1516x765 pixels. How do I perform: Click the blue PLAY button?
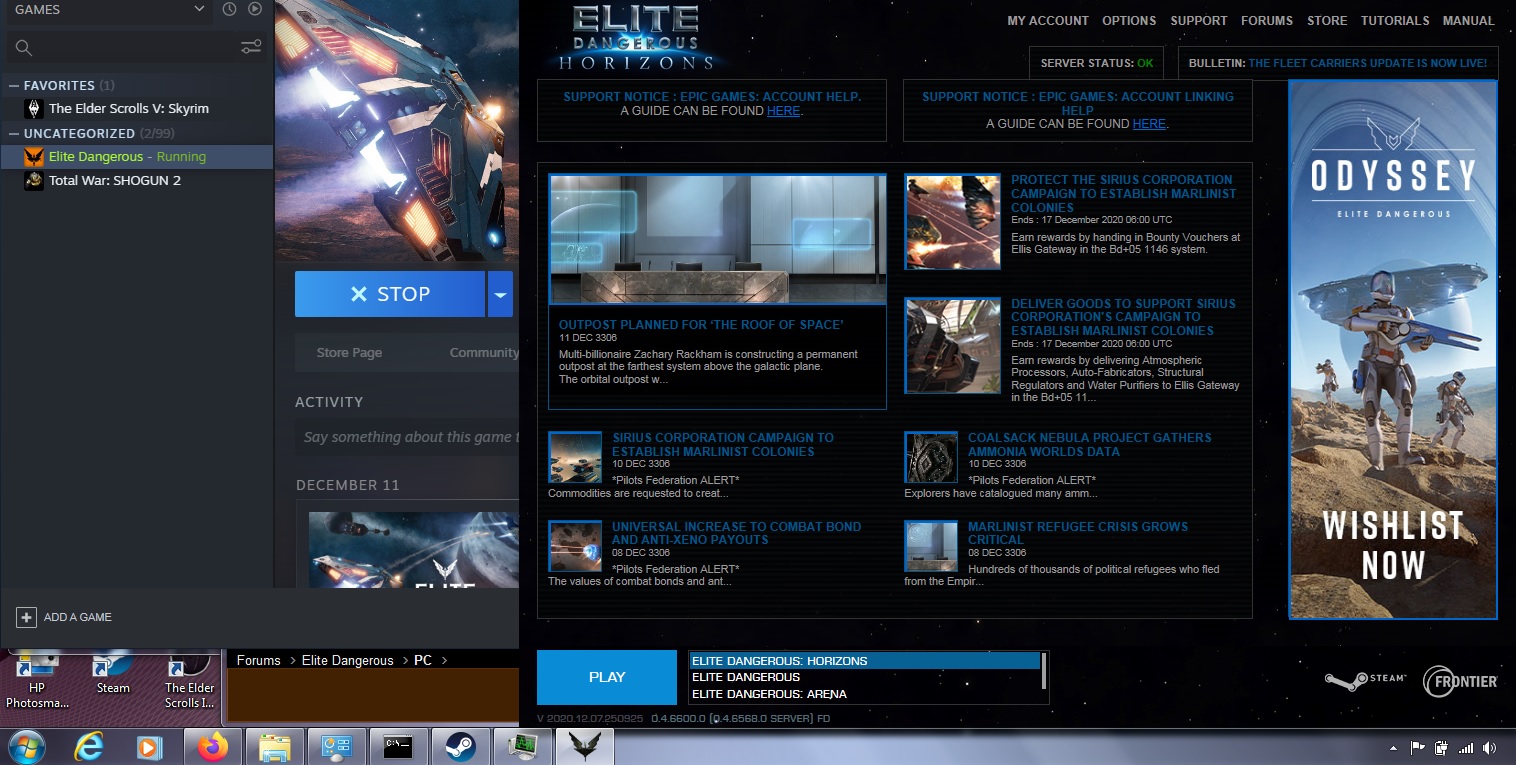click(607, 677)
